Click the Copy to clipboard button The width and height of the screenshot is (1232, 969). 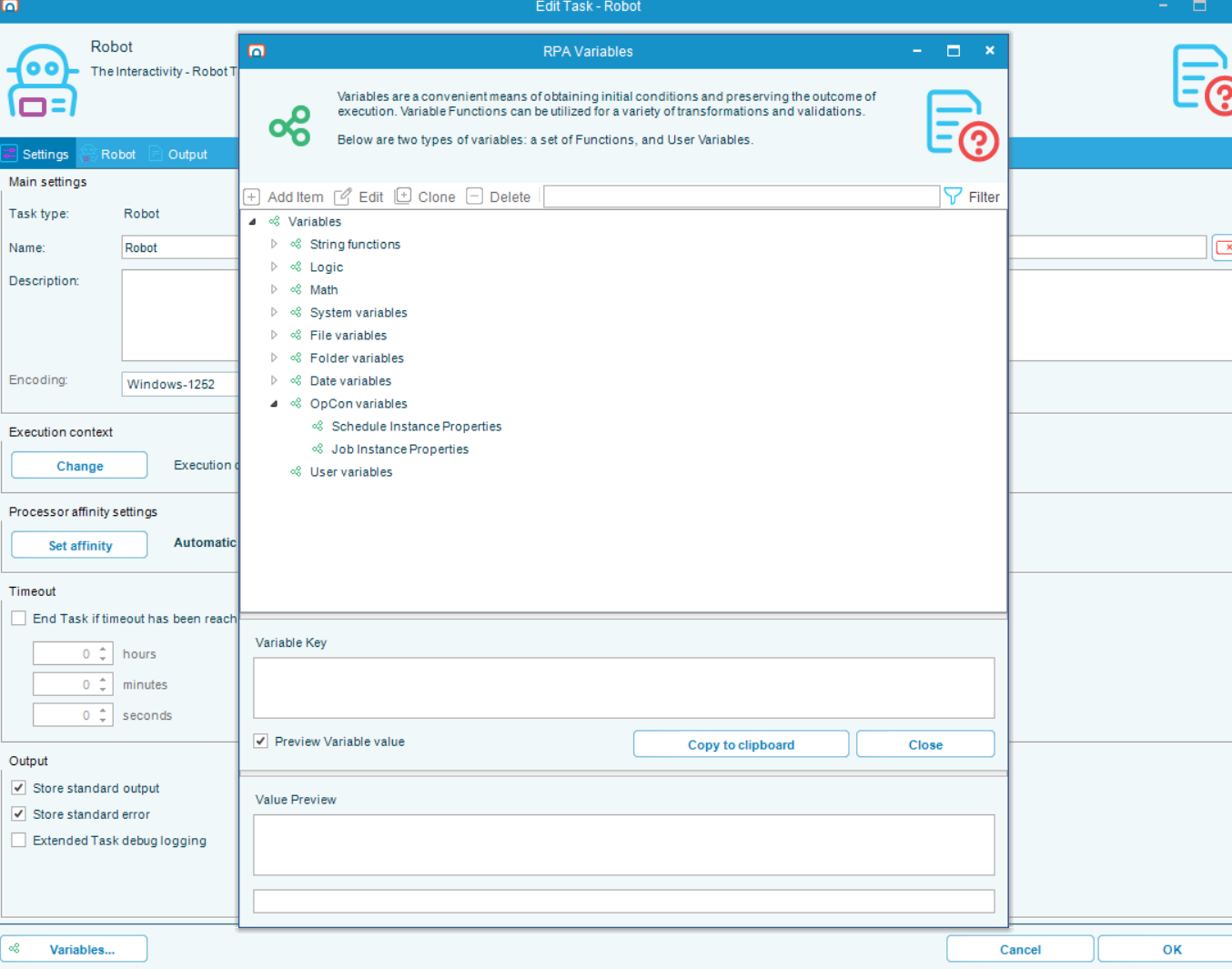point(740,743)
